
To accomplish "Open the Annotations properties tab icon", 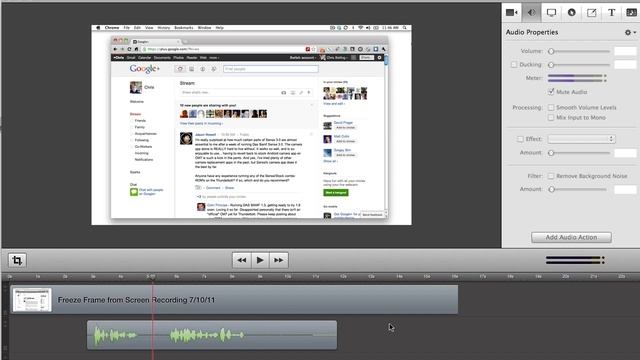I will (x=591, y=13).
